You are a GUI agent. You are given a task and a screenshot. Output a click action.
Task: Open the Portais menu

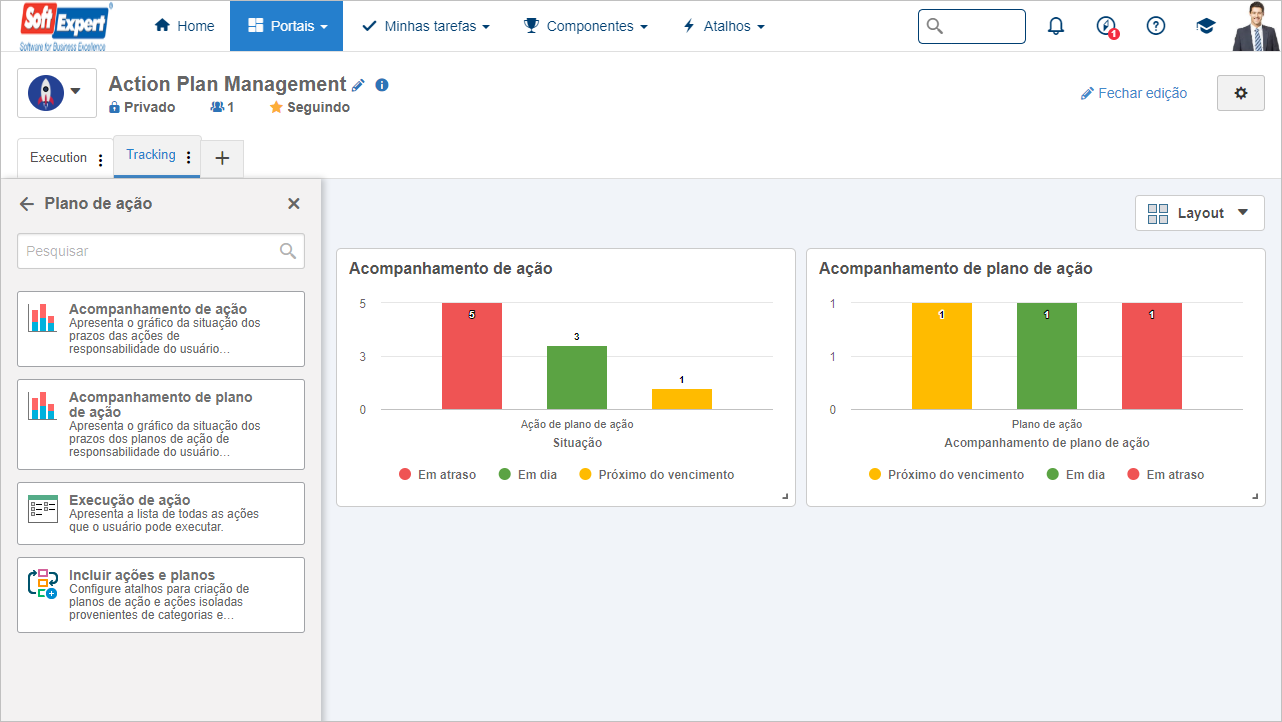point(287,26)
